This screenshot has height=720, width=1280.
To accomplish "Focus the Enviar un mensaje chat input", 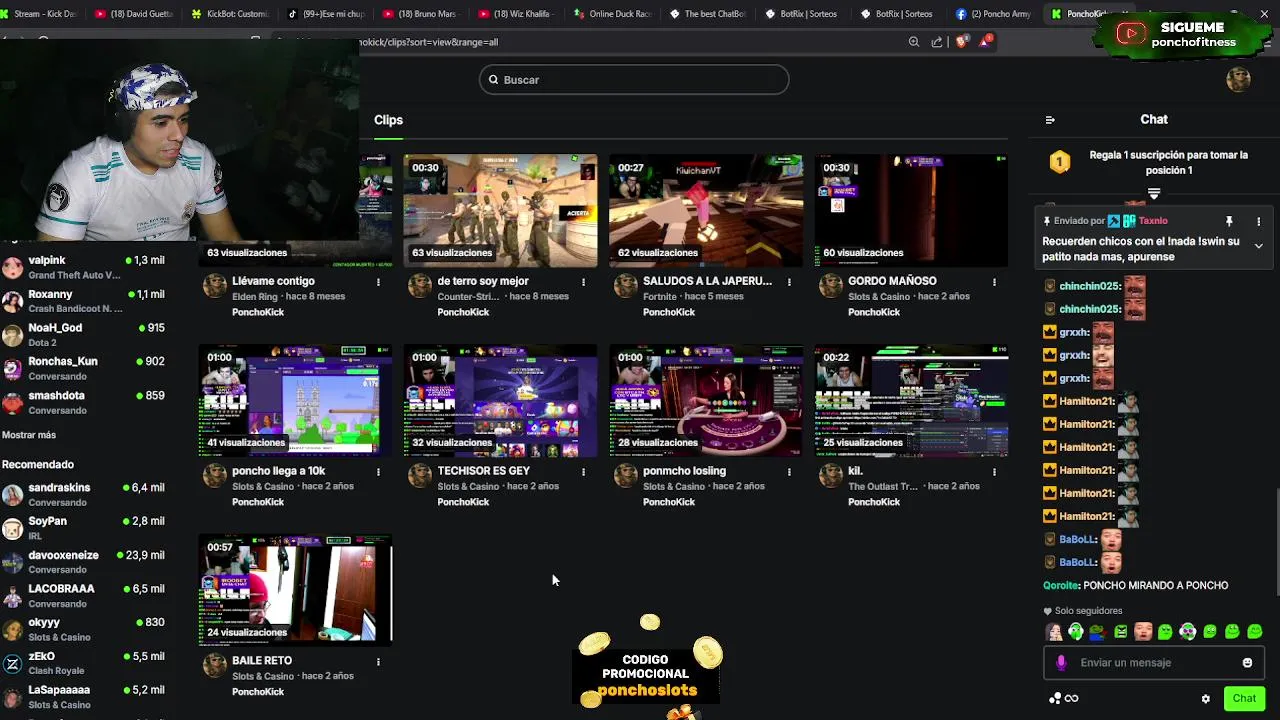I will tap(1155, 663).
